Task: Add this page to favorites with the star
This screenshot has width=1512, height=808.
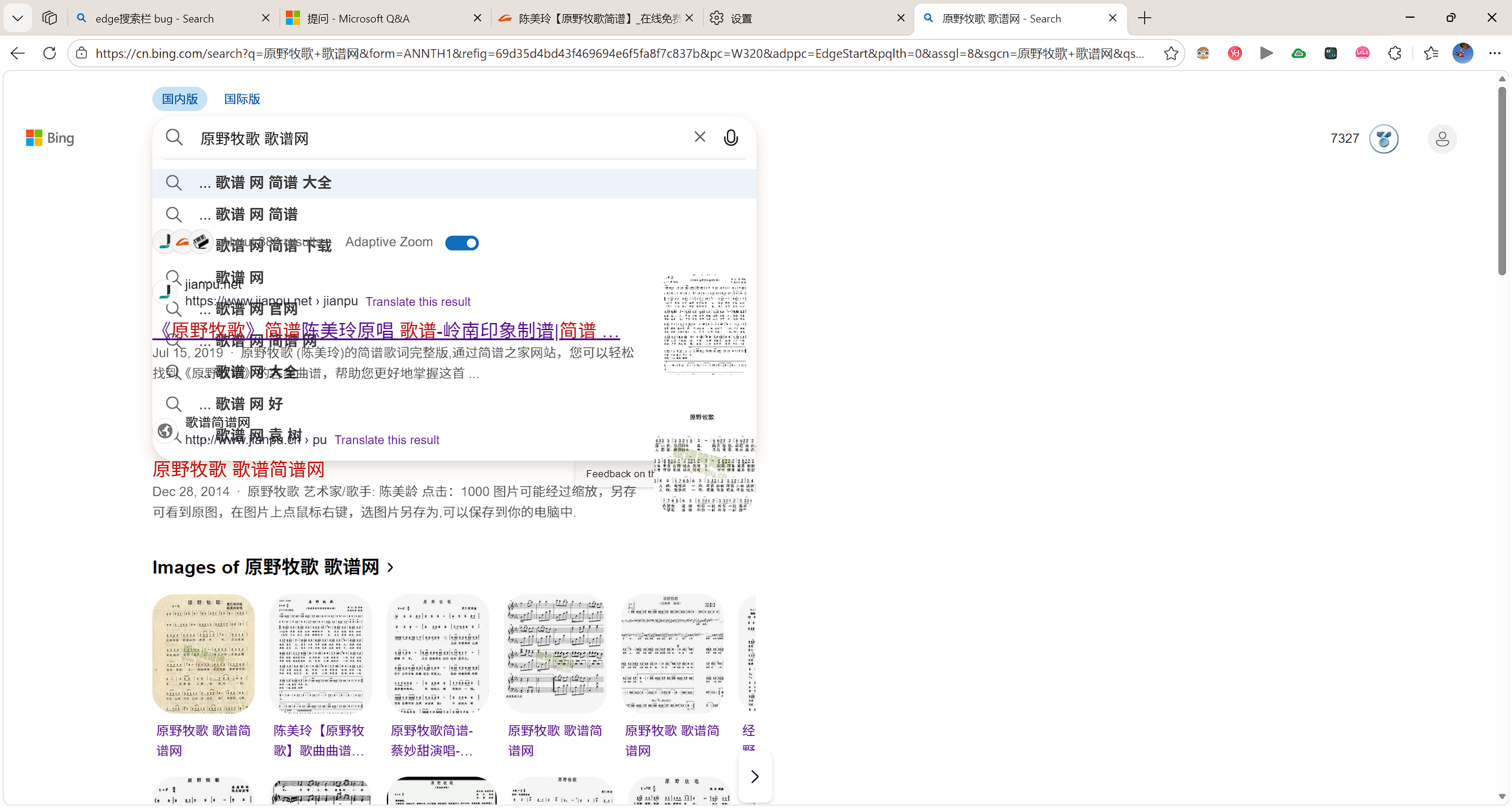Action: click(x=1171, y=53)
